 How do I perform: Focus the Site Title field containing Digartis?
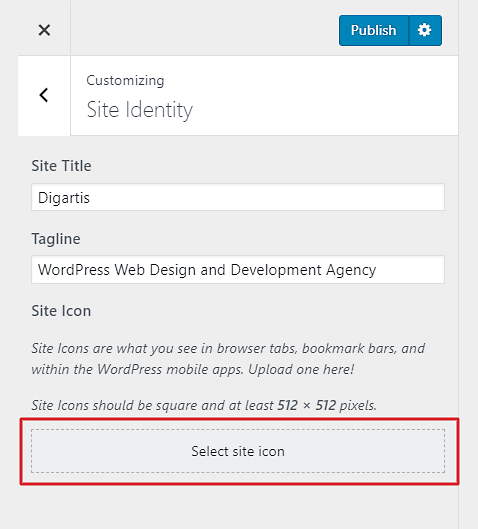(x=238, y=197)
